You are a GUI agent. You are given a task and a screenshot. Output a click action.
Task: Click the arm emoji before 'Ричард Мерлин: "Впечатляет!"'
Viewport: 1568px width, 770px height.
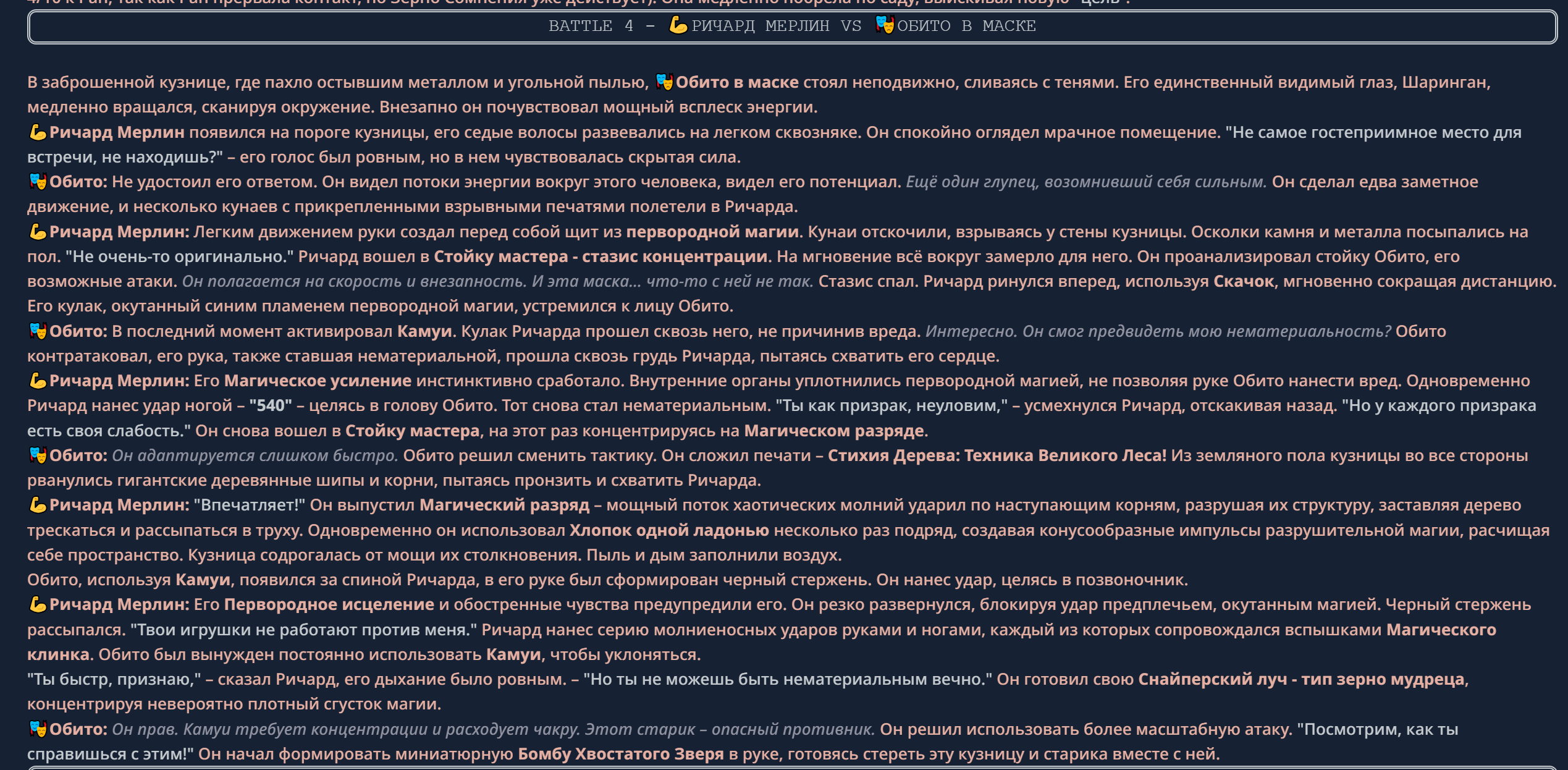[x=38, y=505]
